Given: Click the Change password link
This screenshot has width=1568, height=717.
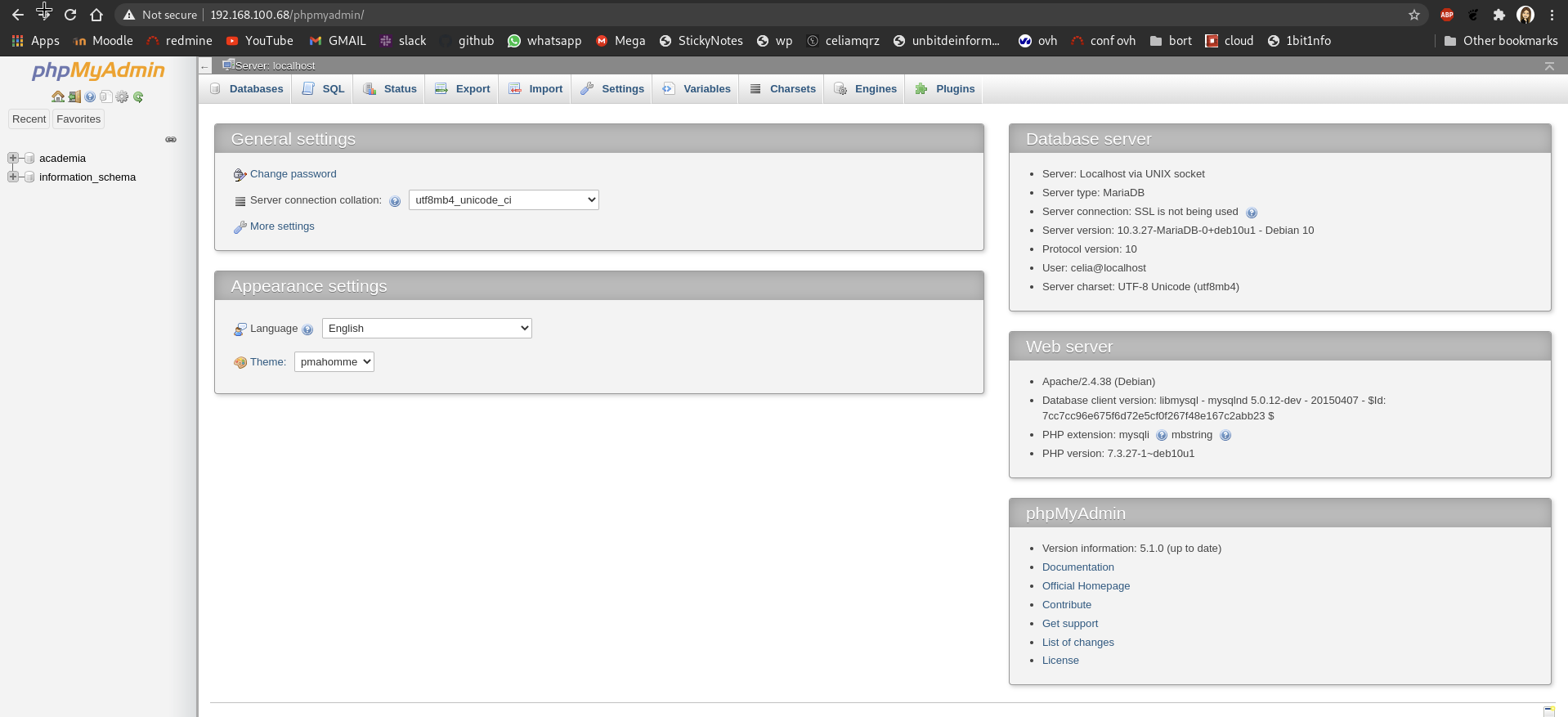Looking at the screenshot, I should coord(293,174).
